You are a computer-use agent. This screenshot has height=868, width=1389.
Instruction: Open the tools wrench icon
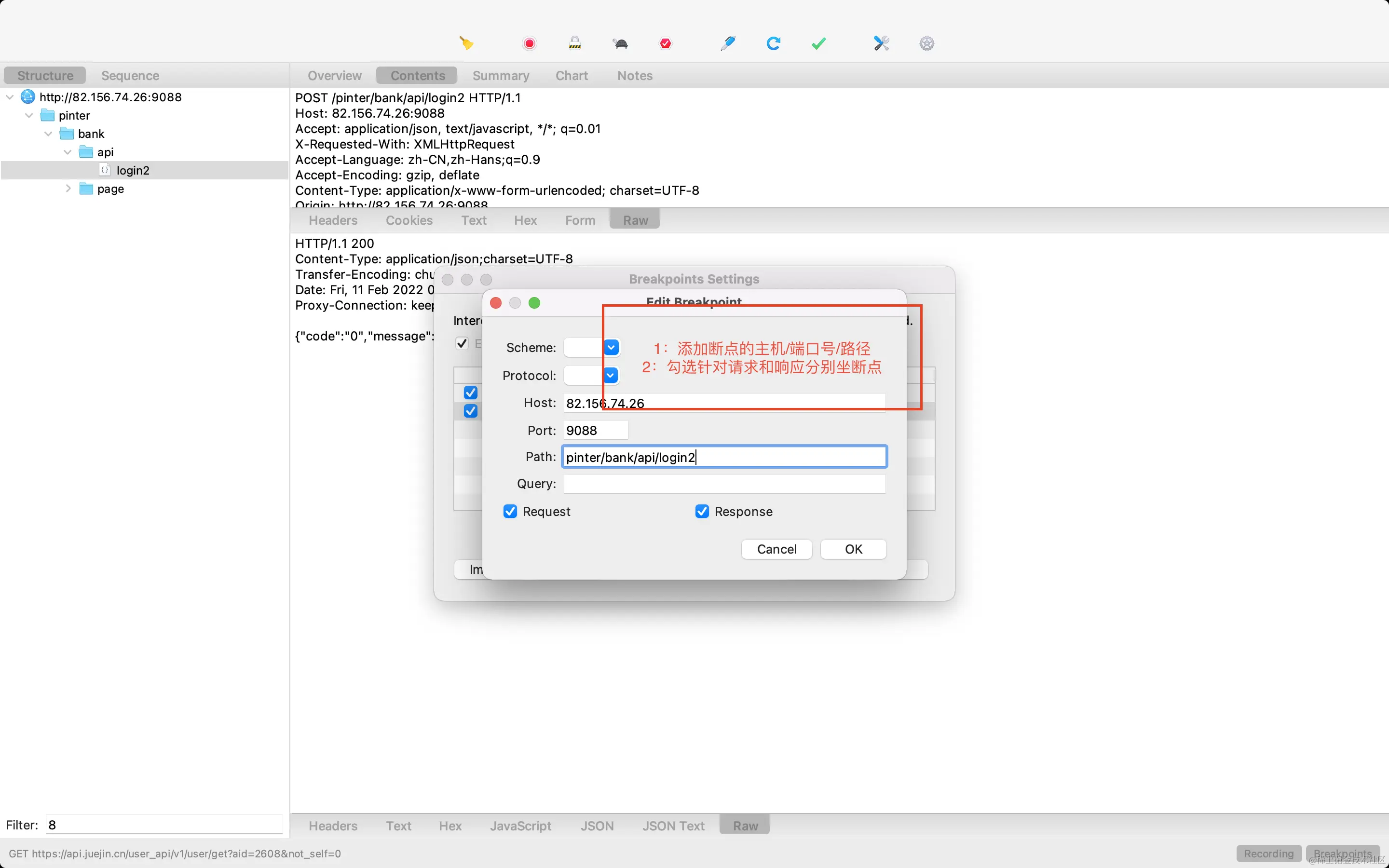pos(881,43)
